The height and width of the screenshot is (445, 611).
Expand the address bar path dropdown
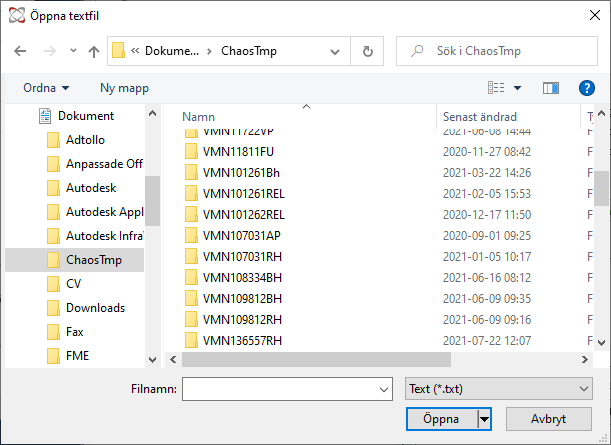point(334,51)
